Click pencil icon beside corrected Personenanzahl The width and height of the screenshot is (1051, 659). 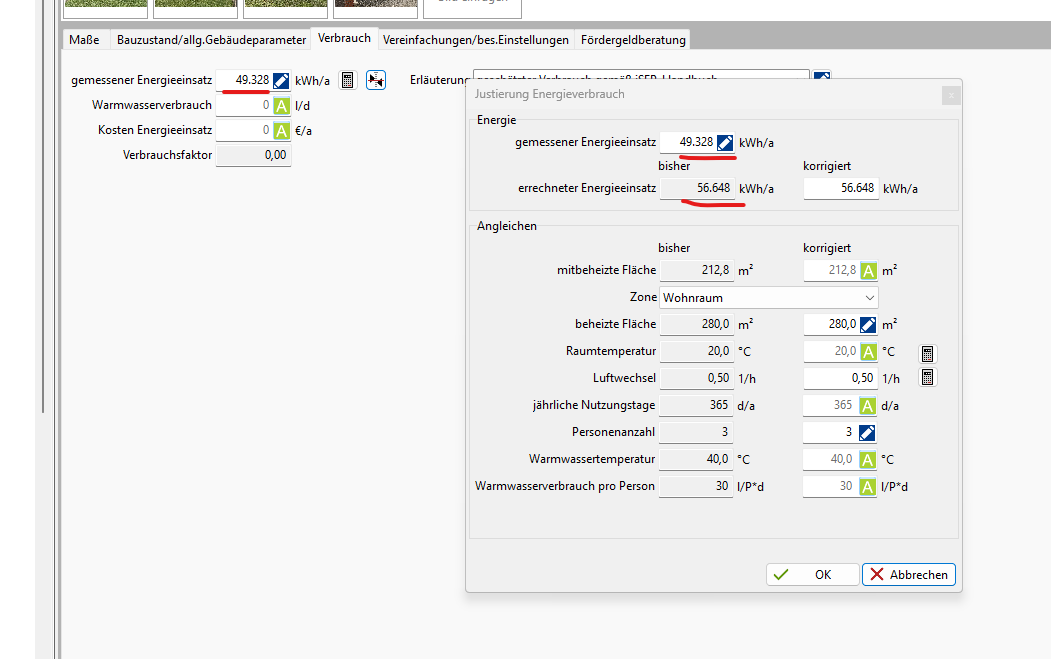tap(868, 432)
